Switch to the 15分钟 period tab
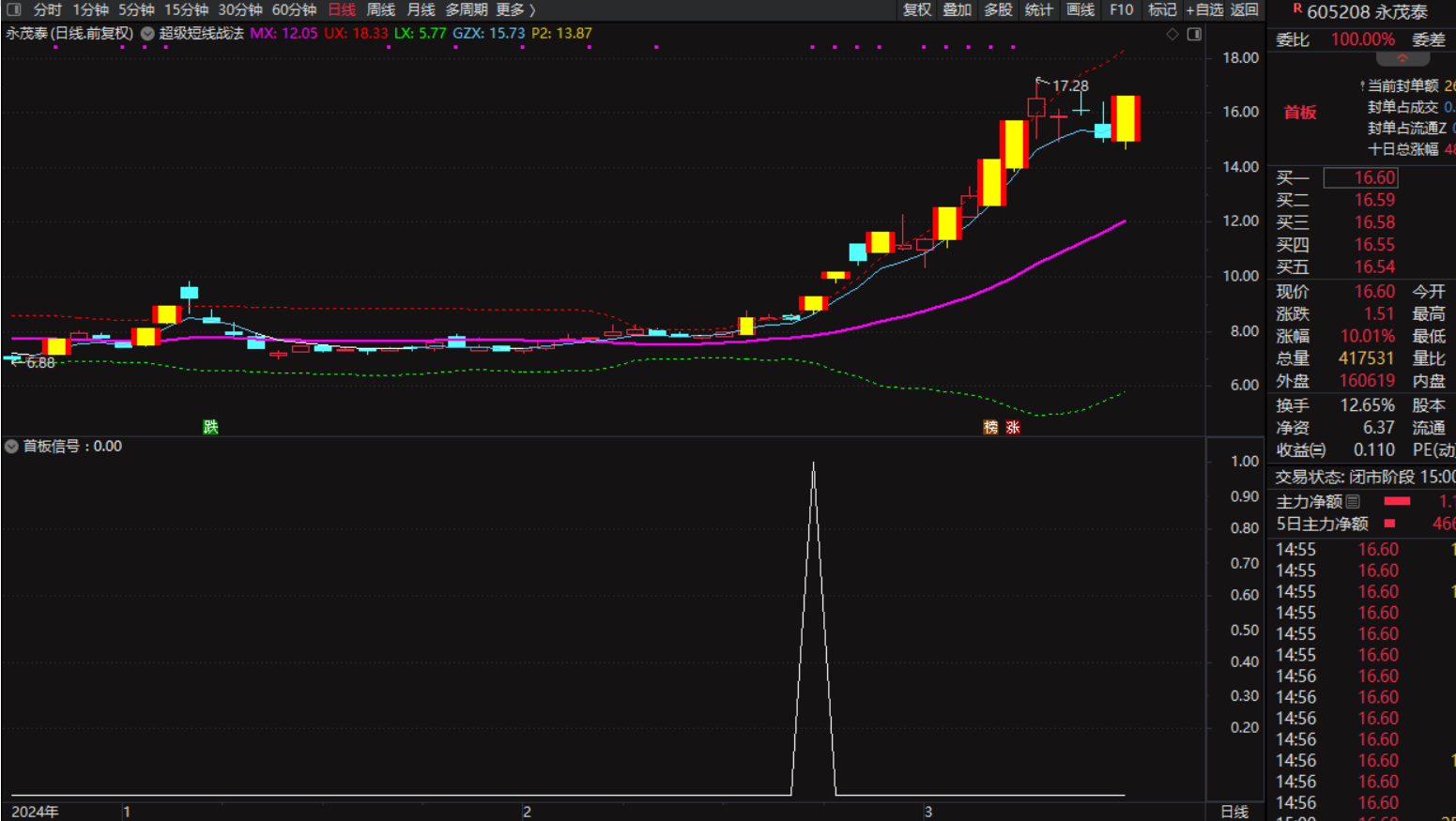The image size is (1456, 821). 186,9
